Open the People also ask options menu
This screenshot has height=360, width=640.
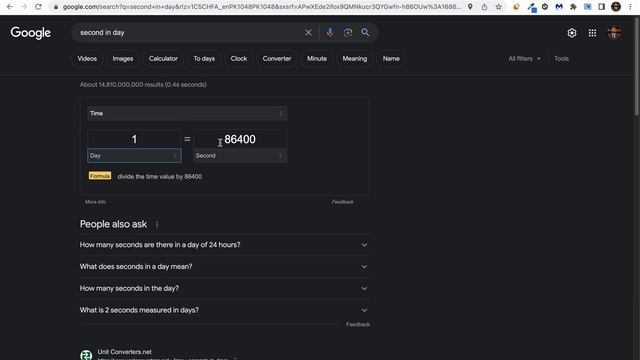click(157, 224)
